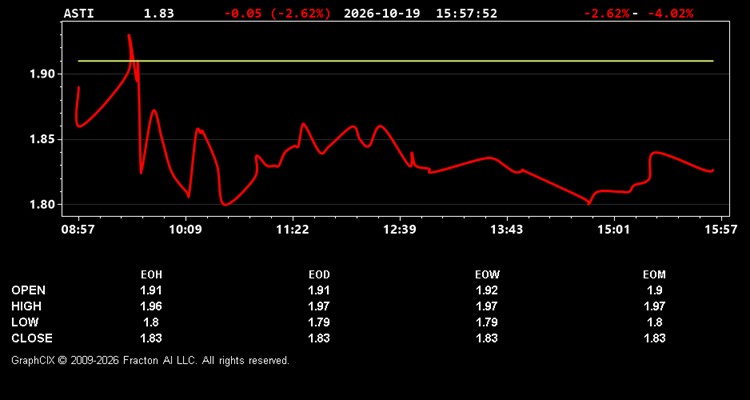Click the 15:01 time axis label

tap(614, 229)
